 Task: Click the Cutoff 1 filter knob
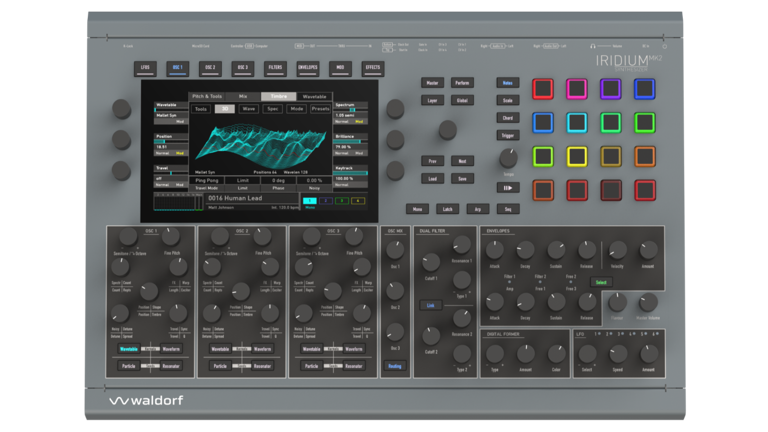coord(431,263)
